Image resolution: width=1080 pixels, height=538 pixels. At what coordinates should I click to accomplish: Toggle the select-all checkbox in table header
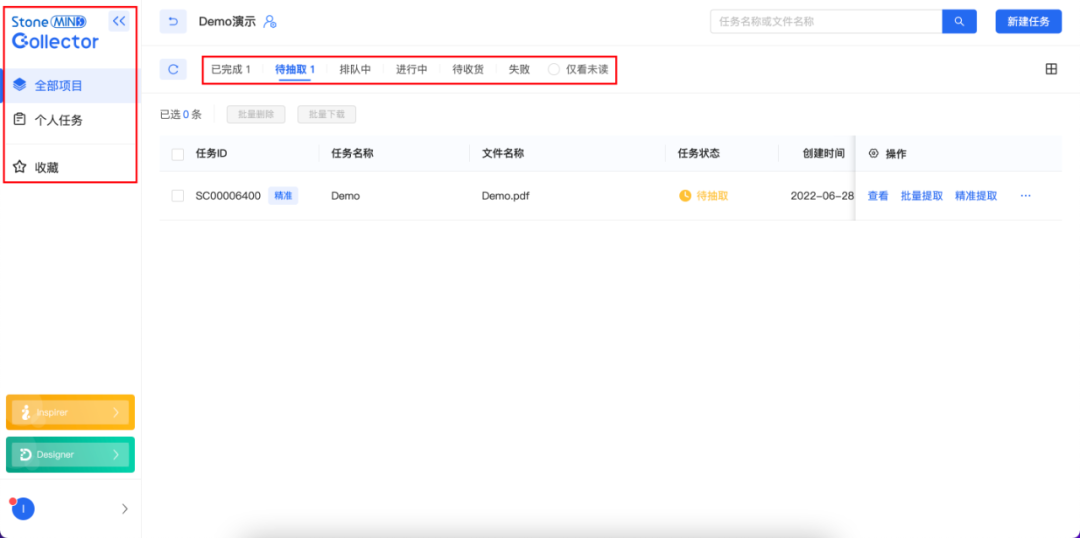[178, 154]
